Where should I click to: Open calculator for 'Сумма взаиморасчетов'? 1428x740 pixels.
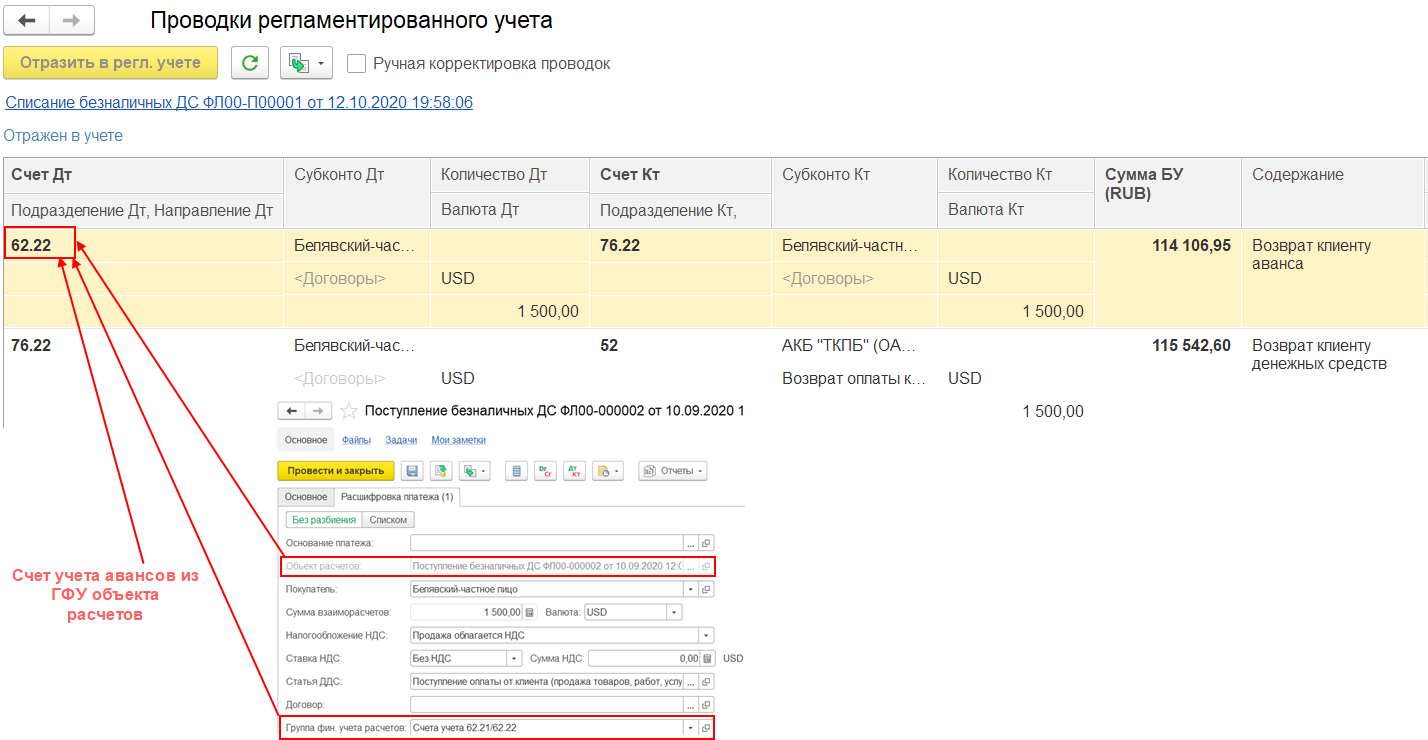click(x=530, y=612)
